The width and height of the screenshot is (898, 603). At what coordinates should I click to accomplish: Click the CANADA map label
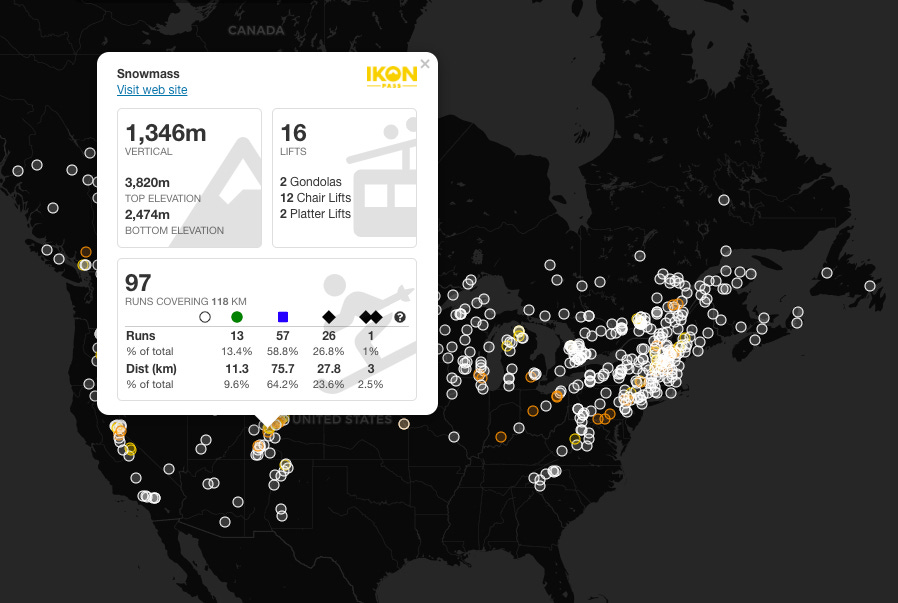pyautogui.click(x=256, y=31)
